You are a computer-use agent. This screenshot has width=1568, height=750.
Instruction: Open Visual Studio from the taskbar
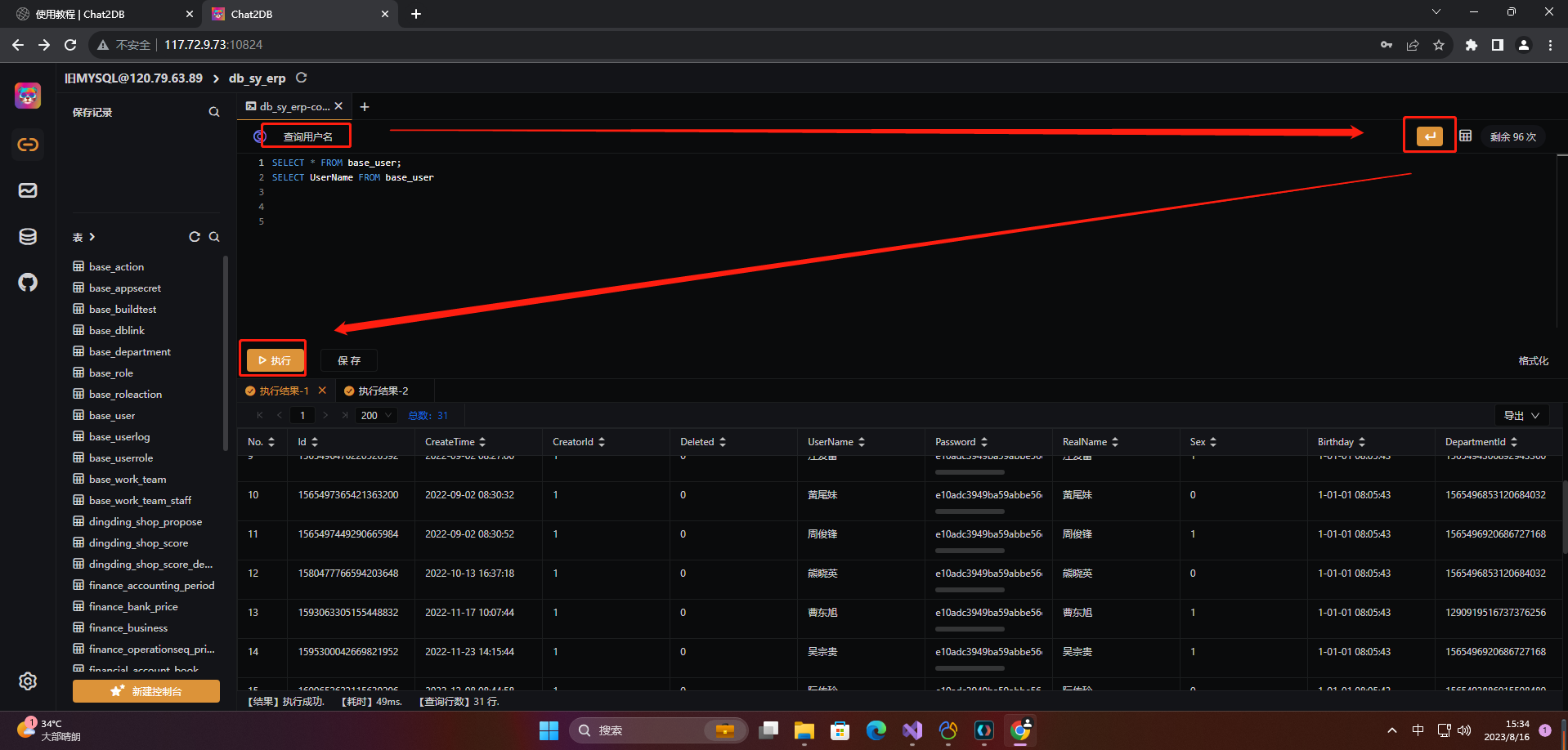coord(912,730)
